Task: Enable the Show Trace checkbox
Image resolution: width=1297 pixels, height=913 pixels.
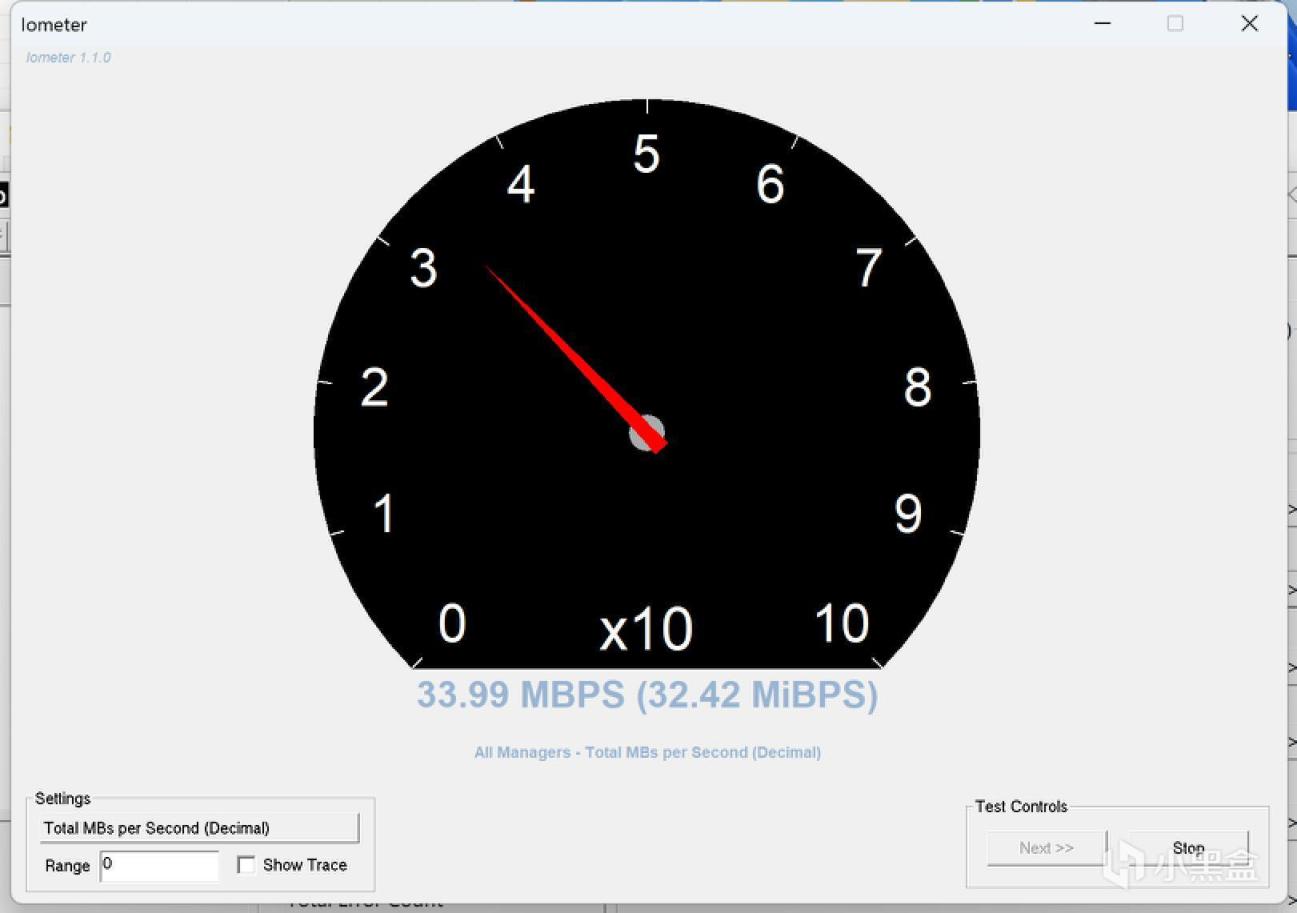Action: pyautogui.click(x=246, y=865)
